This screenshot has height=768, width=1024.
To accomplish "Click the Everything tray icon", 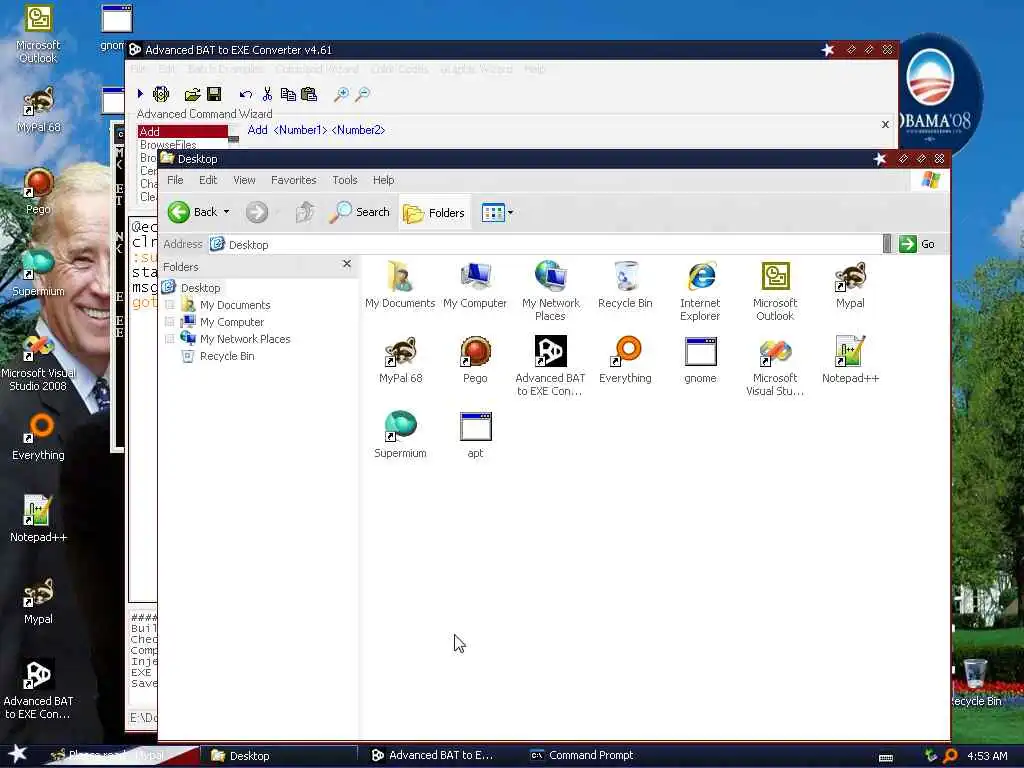I will [x=950, y=756].
